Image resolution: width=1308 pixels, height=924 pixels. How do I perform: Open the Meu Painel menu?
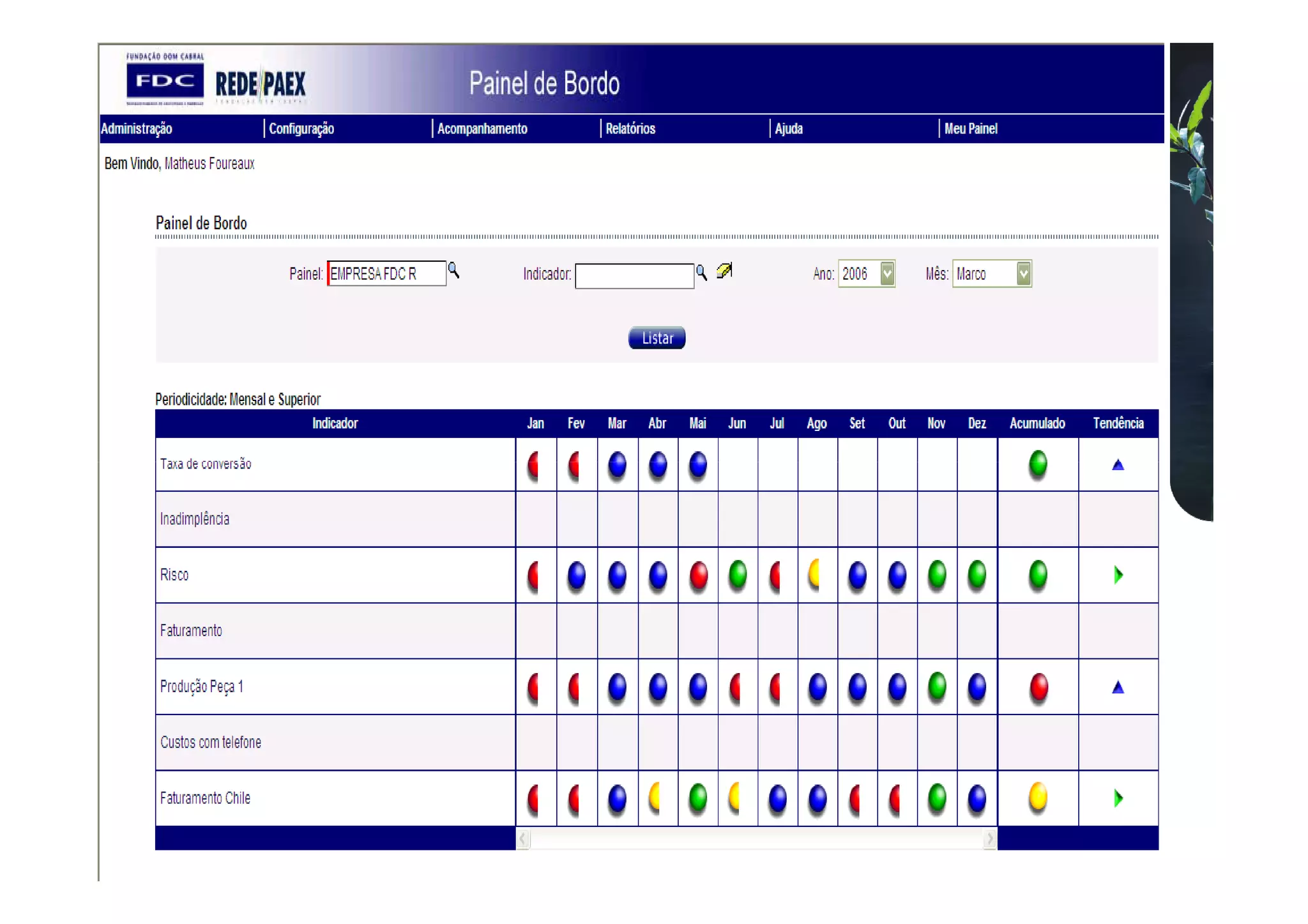click(x=971, y=129)
